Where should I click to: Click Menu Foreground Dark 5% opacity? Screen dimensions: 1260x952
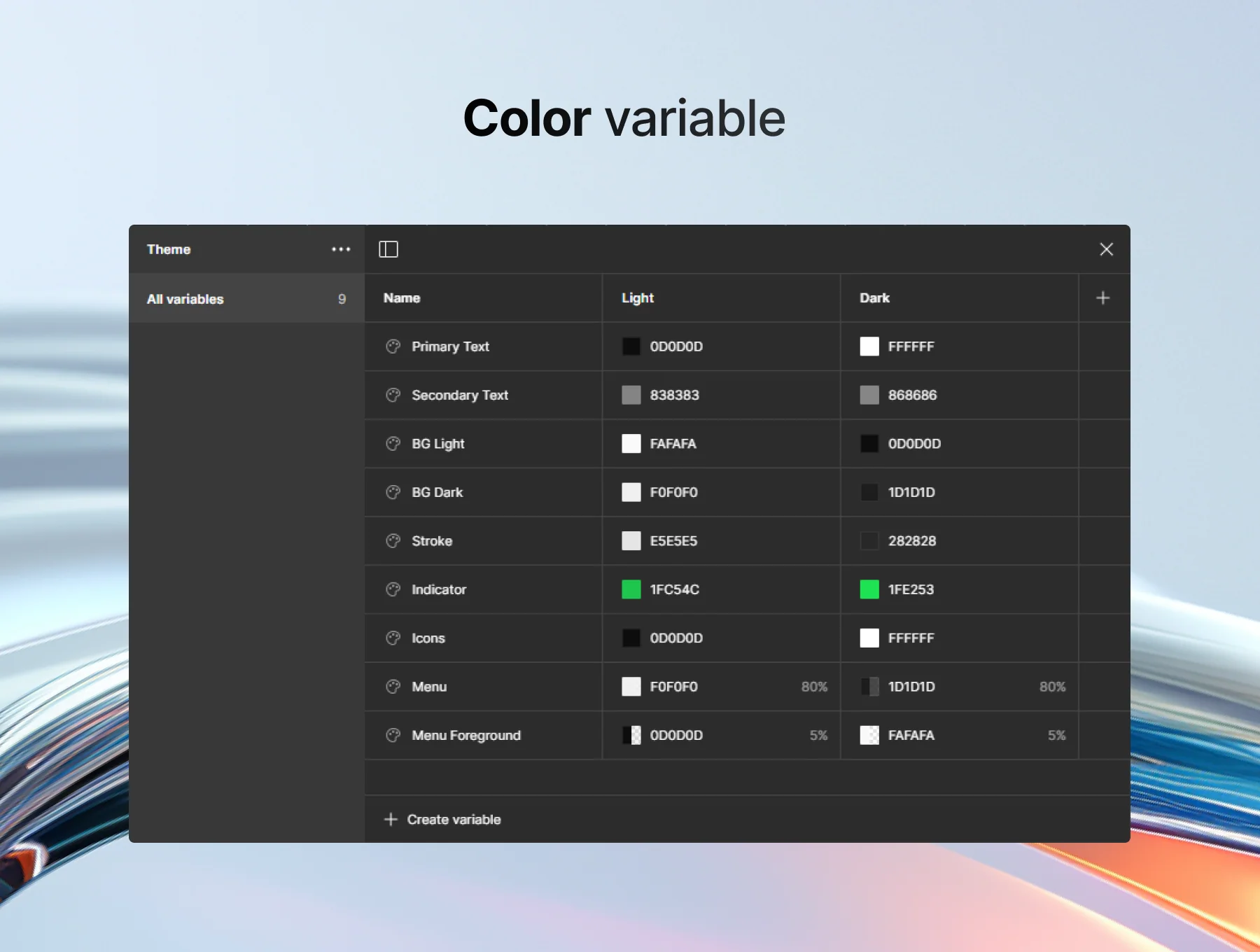point(1056,735)
